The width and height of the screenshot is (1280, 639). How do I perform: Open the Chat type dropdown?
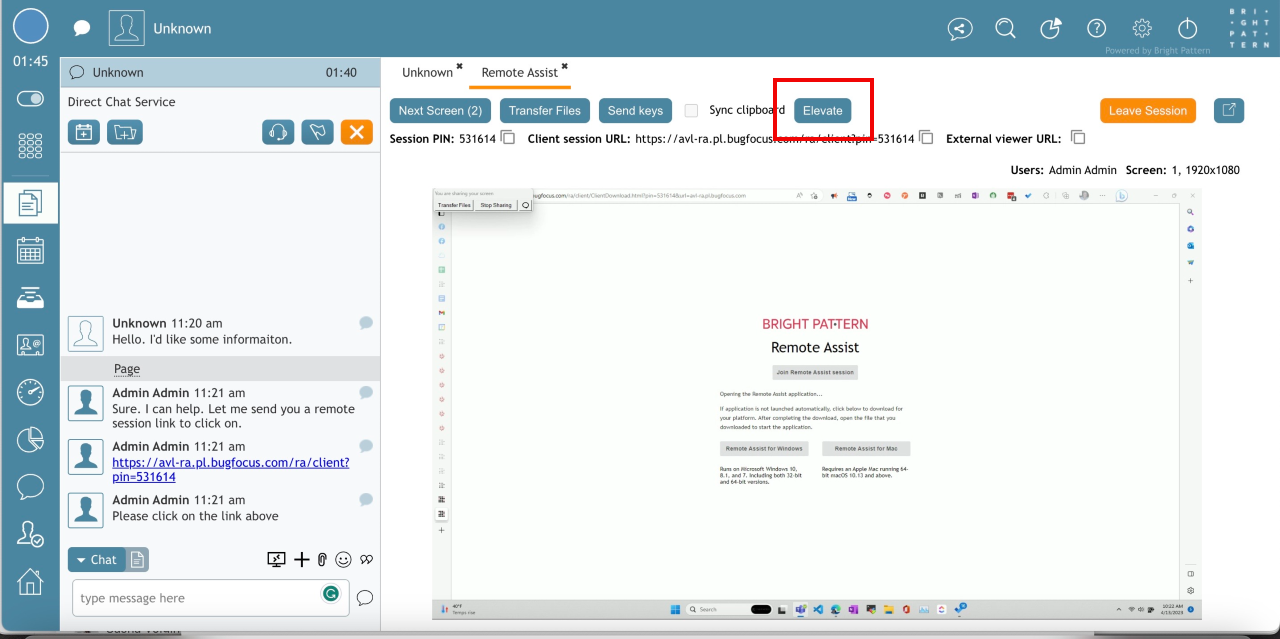point(96,559)
